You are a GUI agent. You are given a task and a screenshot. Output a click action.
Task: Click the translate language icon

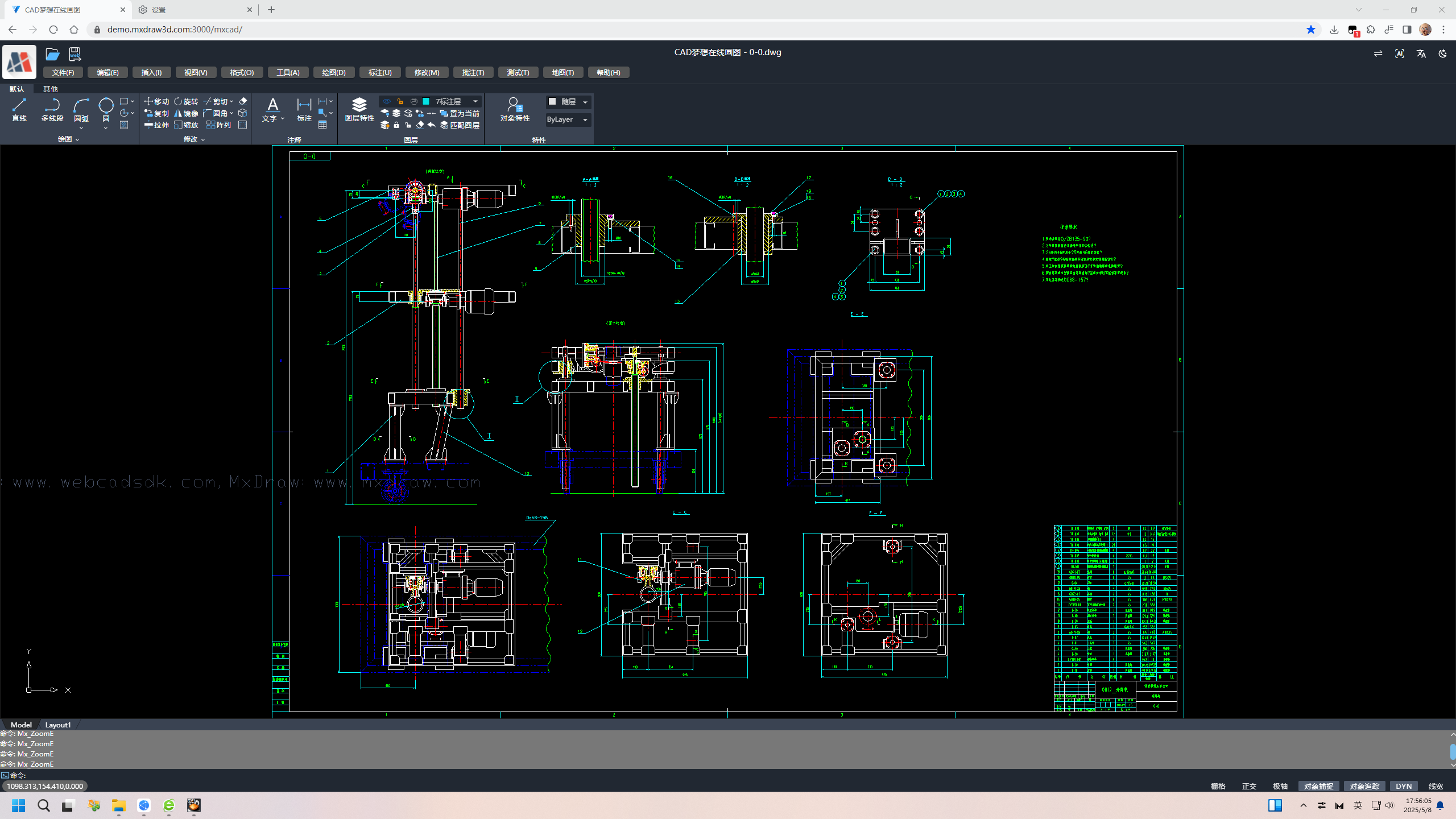tap(1421, 53)
